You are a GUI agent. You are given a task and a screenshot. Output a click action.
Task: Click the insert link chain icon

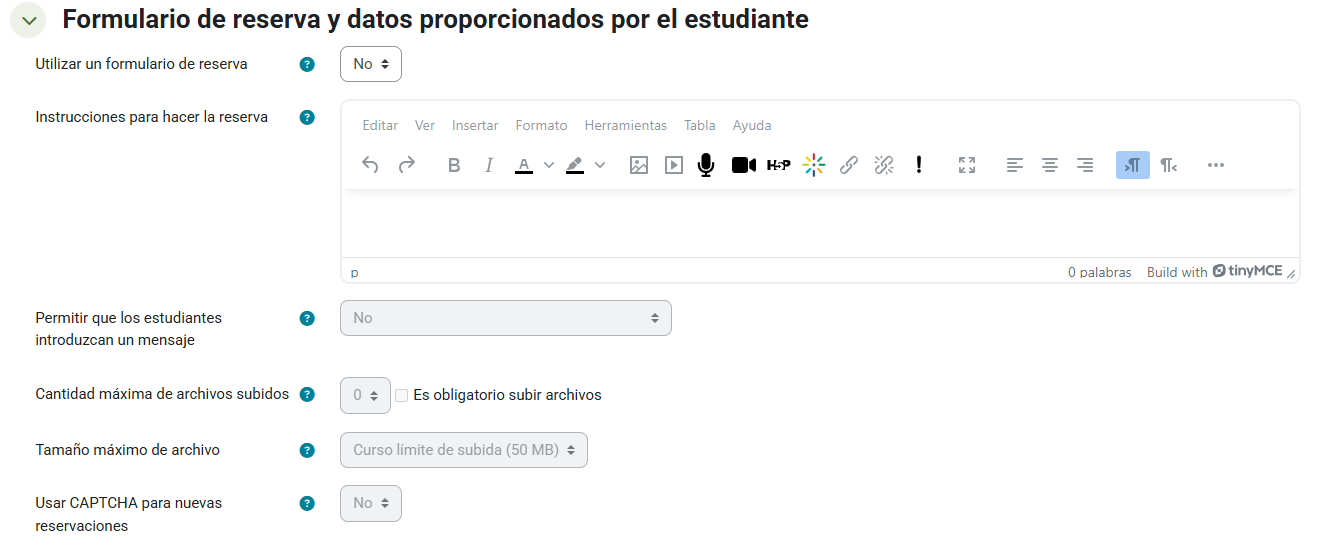849,165
